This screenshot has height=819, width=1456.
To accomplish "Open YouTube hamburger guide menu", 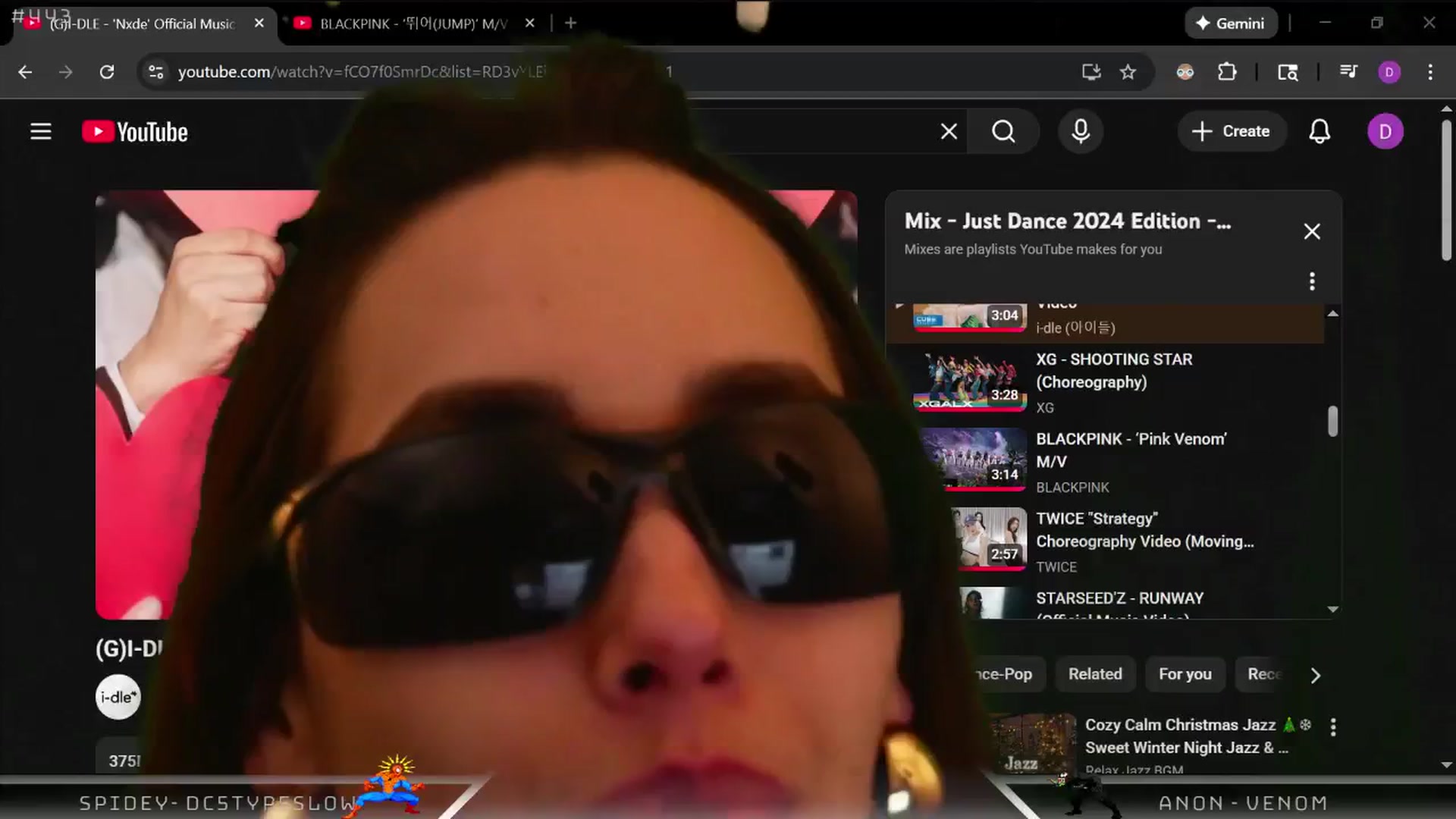I will point(41,132).
